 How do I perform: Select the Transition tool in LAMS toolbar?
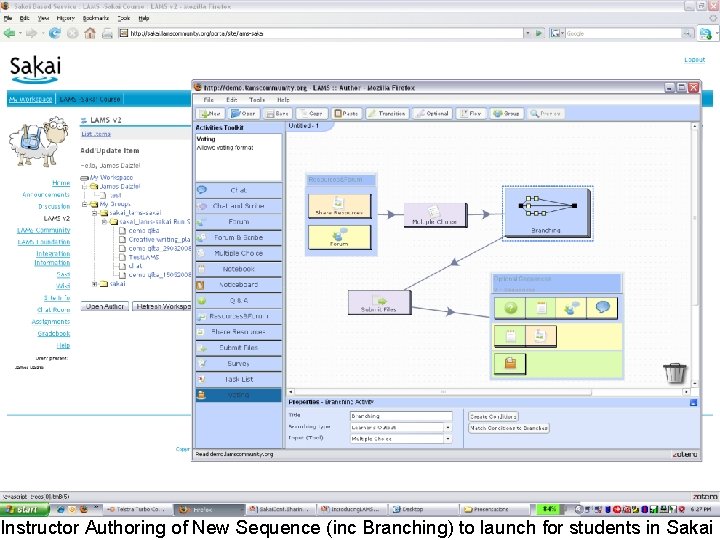tap(387, 113)
